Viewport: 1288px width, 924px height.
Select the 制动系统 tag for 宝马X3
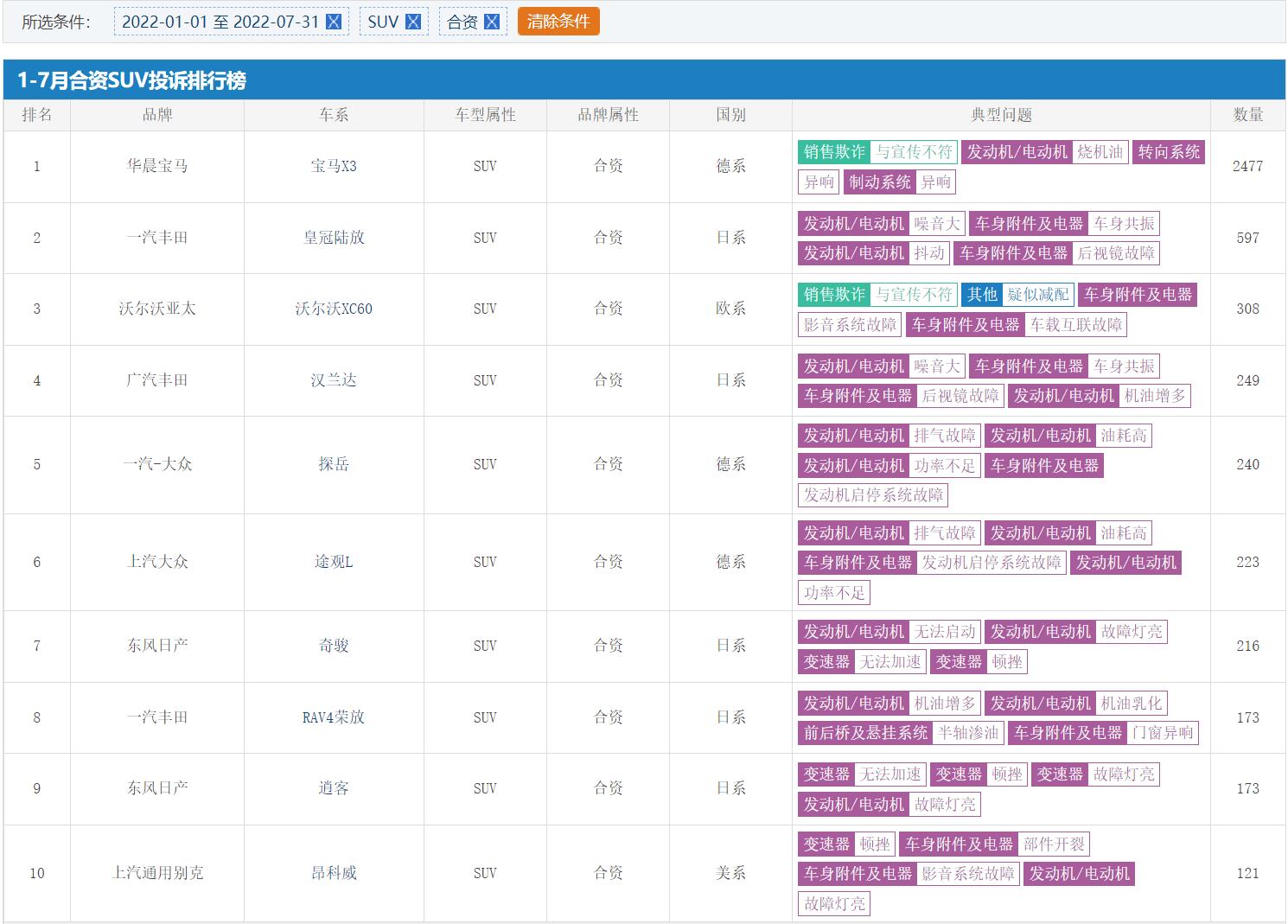click(879, 182)
